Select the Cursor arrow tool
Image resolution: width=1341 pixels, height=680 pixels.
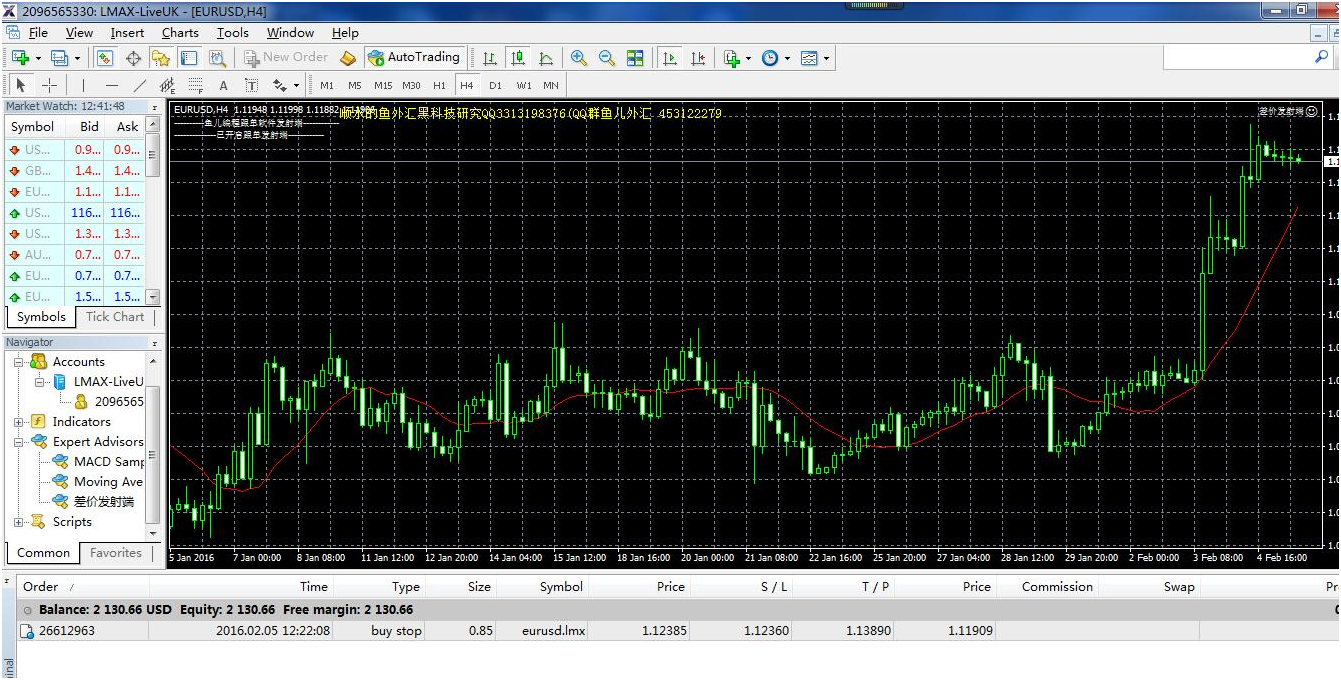(x=22, y=85)
